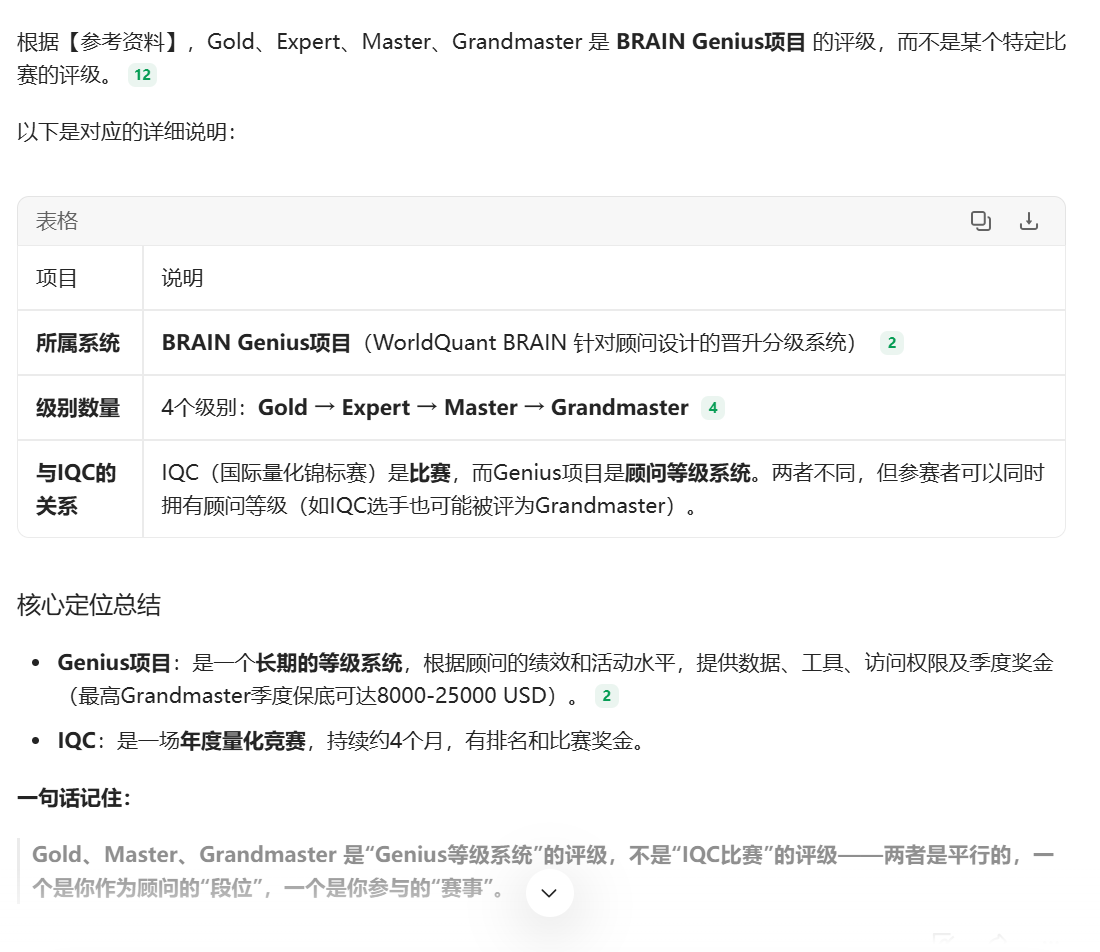Click the scroll-to-bottom chevron button
Viewport: 1100px width, 952px height.
tap(549, 892)
